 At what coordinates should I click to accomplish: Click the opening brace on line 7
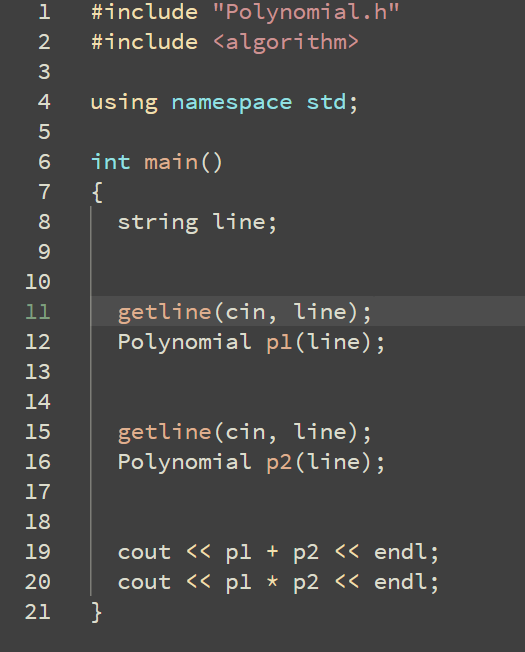(x=97, y=193)
